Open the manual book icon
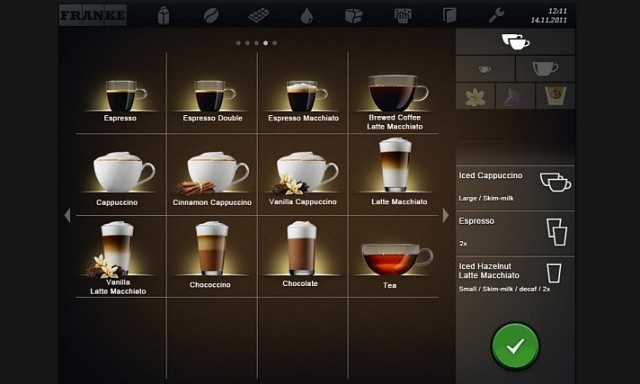Viewport: 640px width, 384px height. coord(449,16)
